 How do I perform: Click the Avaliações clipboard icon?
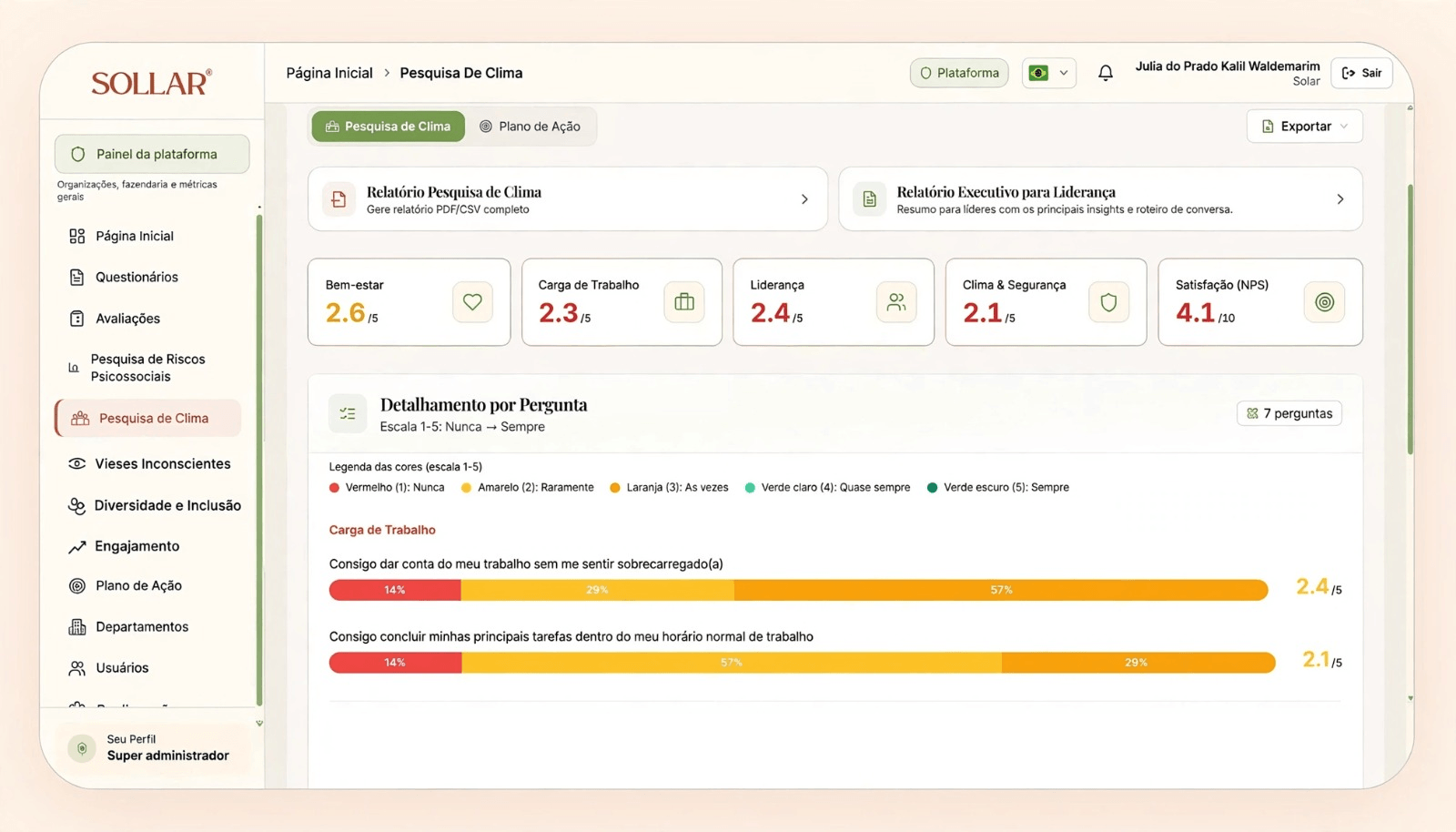pos(77,319)
